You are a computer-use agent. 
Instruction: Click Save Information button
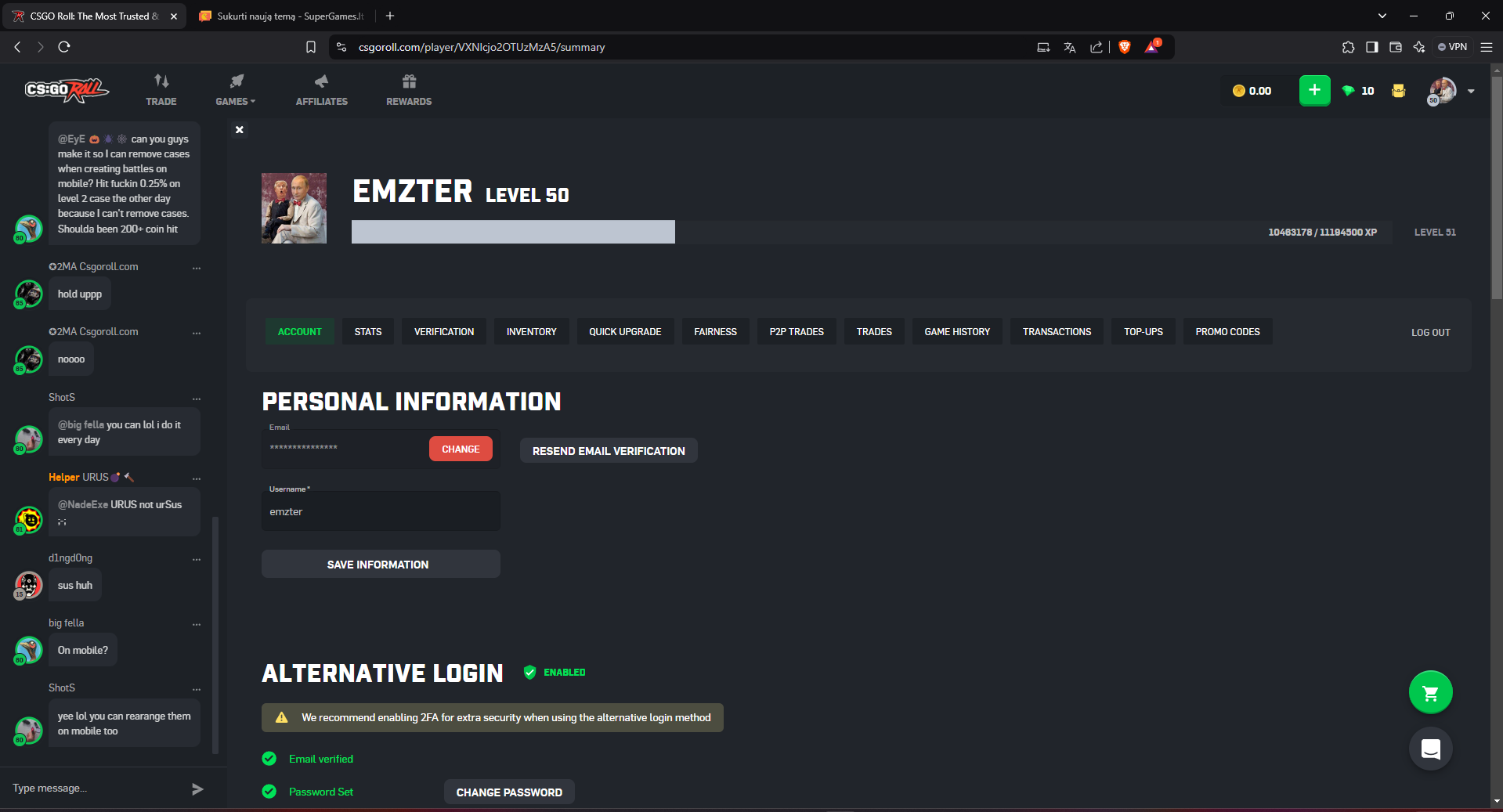pyautogui.click(x=381, y=565)
